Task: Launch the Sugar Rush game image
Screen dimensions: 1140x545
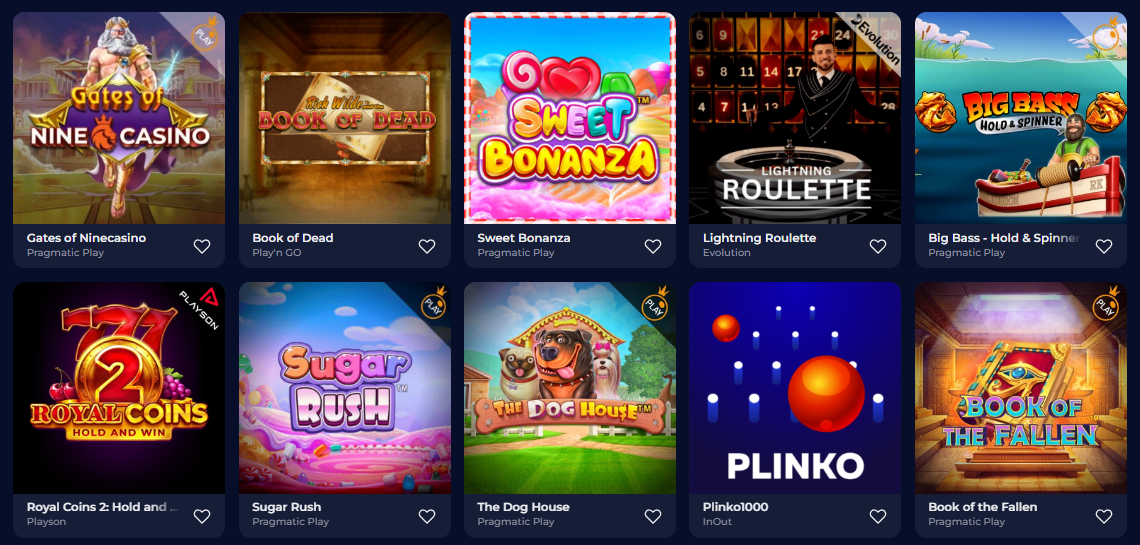Action: tap(345, 388)
